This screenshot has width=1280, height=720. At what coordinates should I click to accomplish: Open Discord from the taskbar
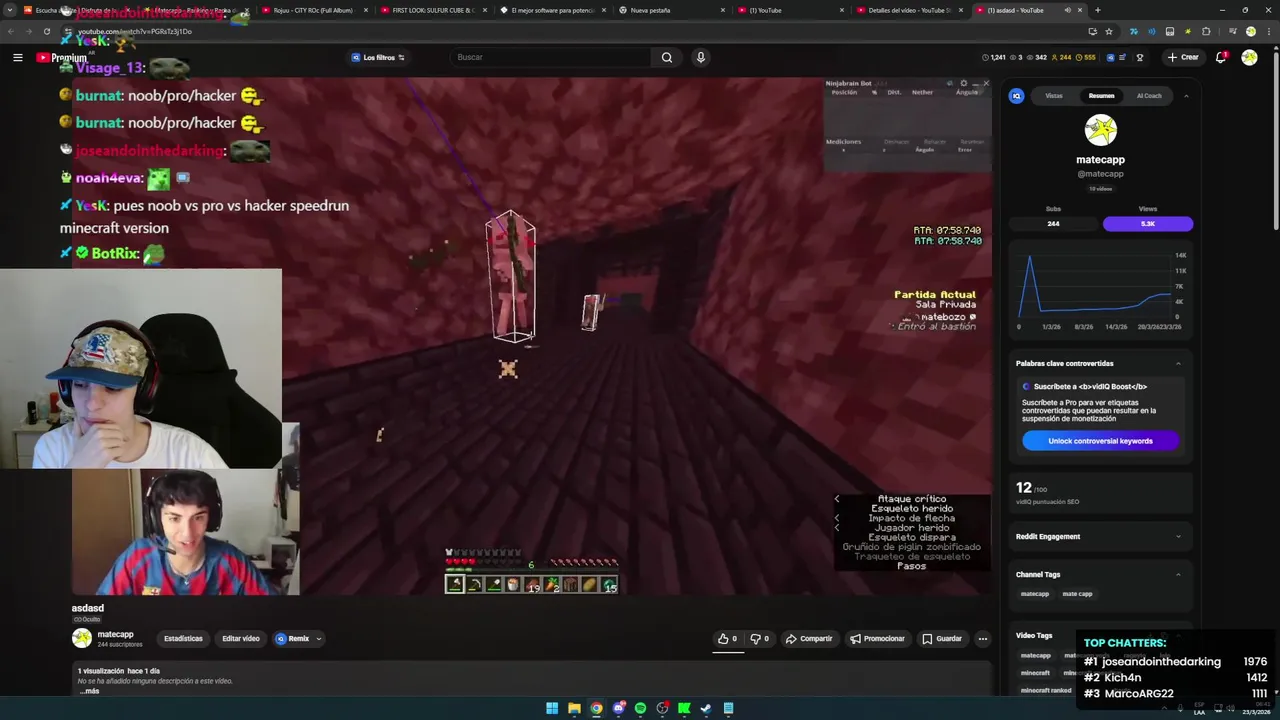click(x=618, y=708)
